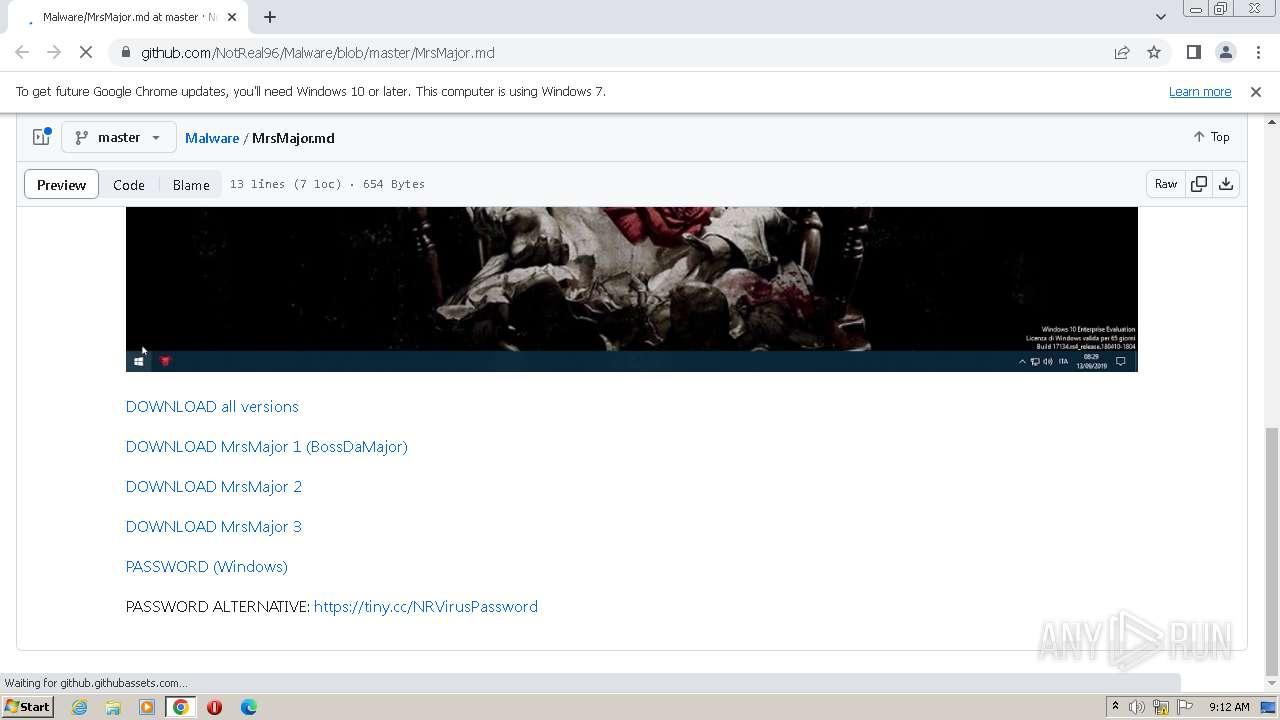The height and width of the screenshot is (720, 1280).
Task: Download raw file icon
Action: click(1226, 184)
